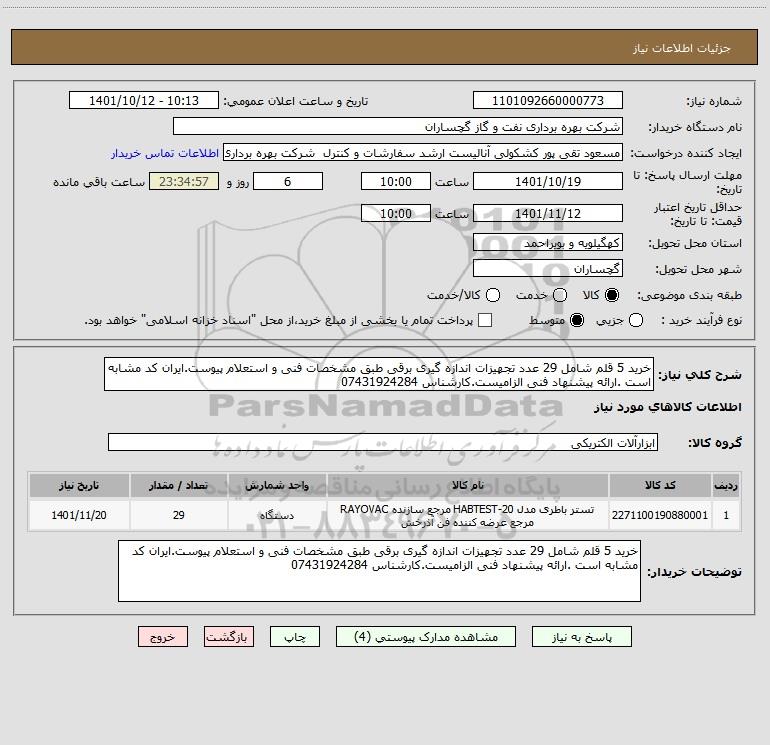Viewport: 770px width, 745px height.
Task: Choose the متوسط purchase type radio
Action: click(x=577, y=320)
